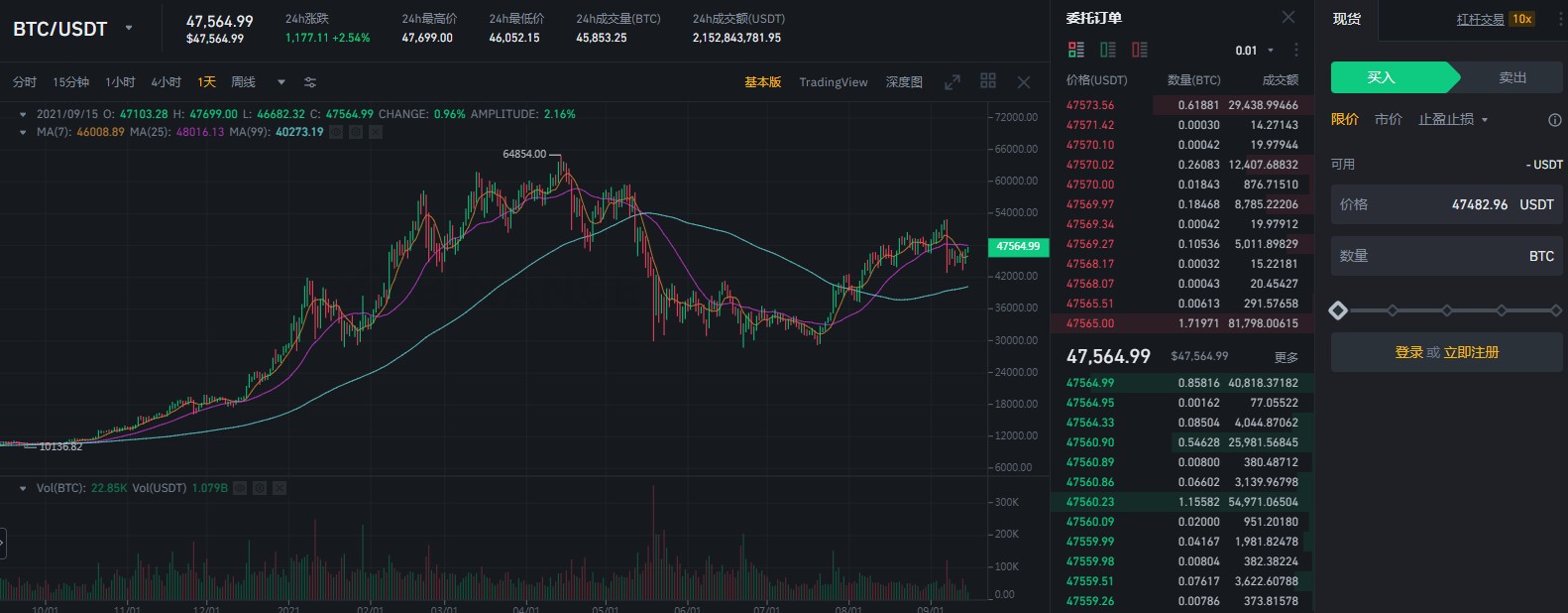Click the left edge panel expand handle
Screen dimensions: 1568x613
tap(3, 543)
